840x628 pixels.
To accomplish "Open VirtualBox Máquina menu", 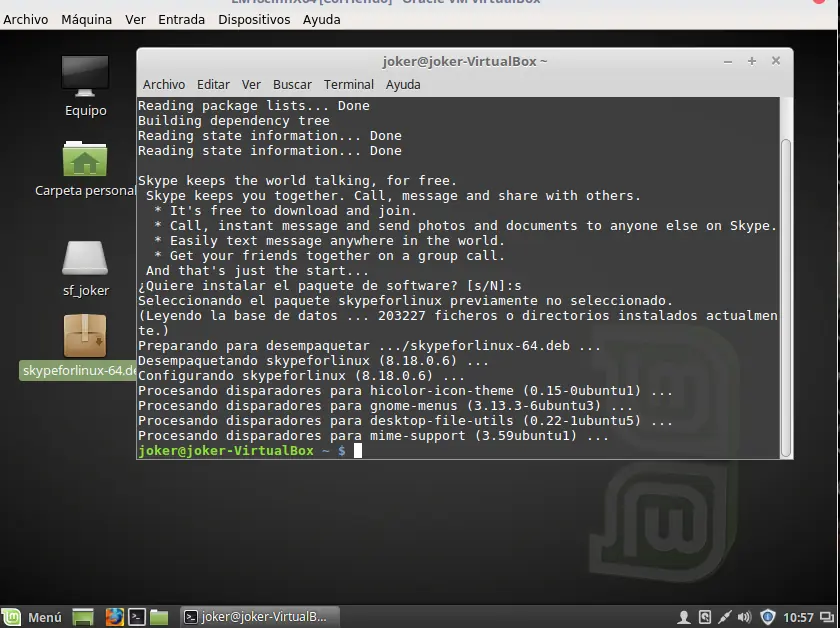I will [x=86, y=20].
